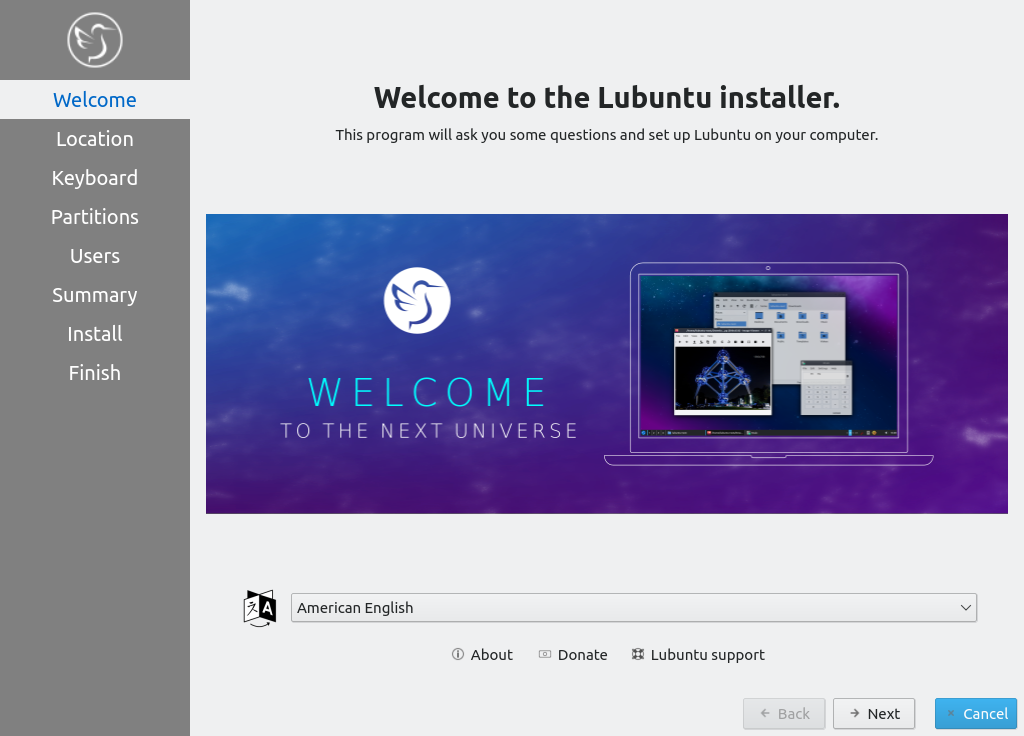Image resolution: width=1024 pixels, height=736 pixels.
Task: Select the Keyboard step in sidebar
Action: click(95, 178)
